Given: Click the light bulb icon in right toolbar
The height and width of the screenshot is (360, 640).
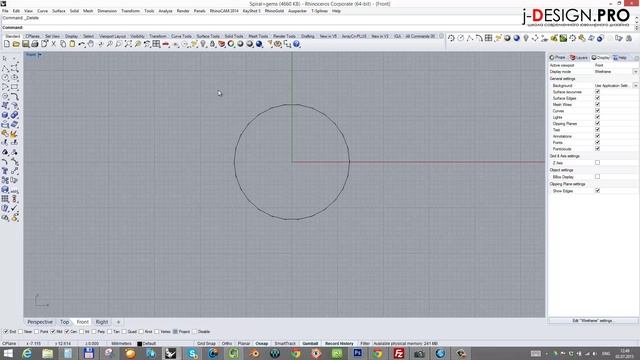Looking at the screenshot, I should pos(526,38).
